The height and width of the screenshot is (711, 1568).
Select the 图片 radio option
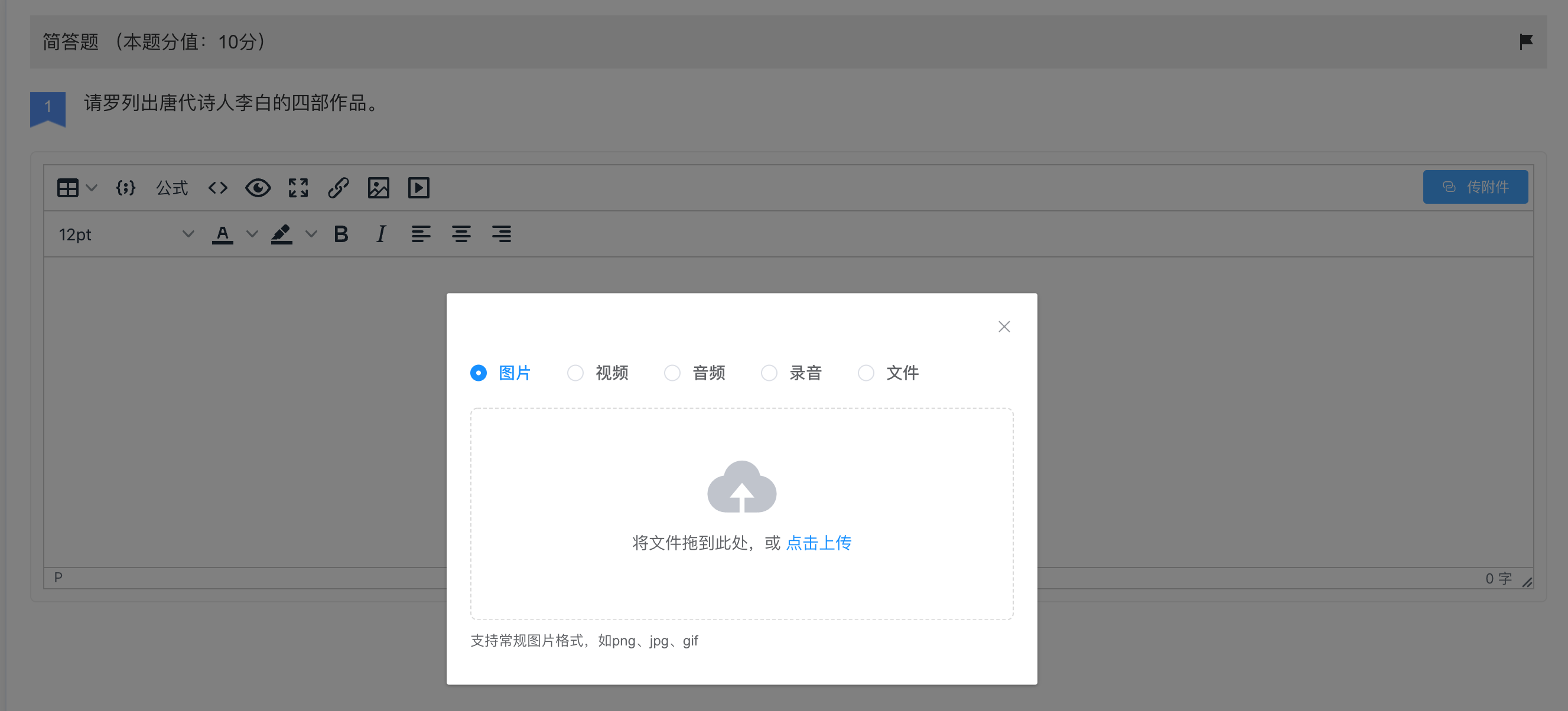pyautogui.click(x=500, y=373)
